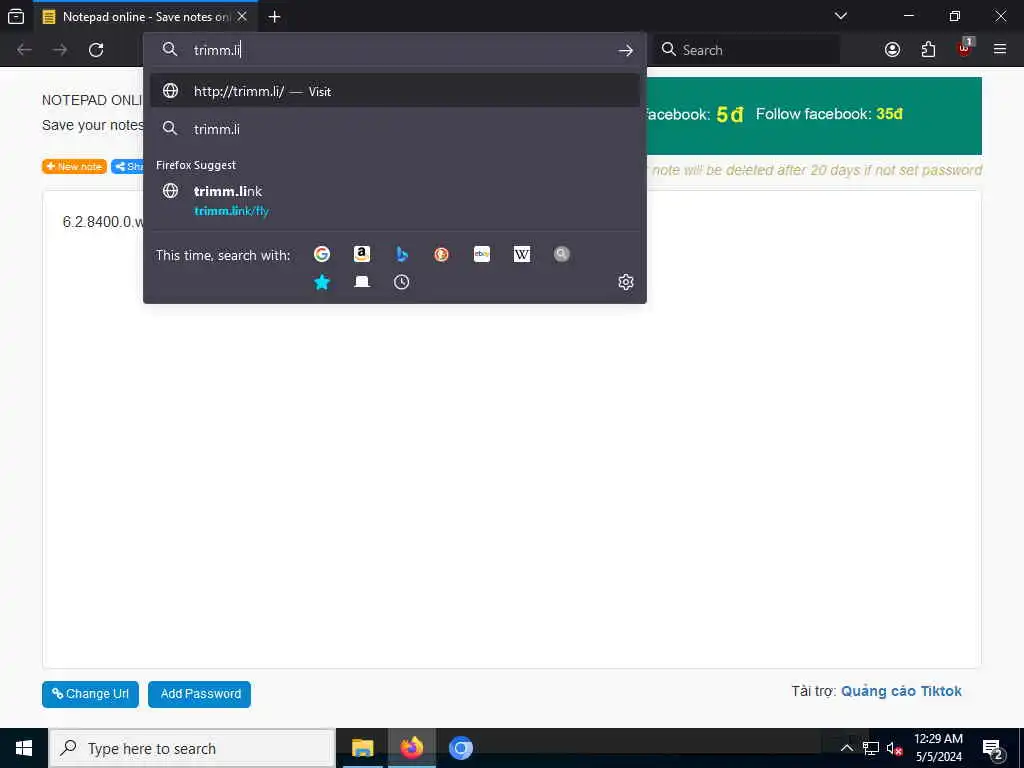Screen dimensions: 1024x768
Task: Click the Change Url button
Action: point(90,694)
